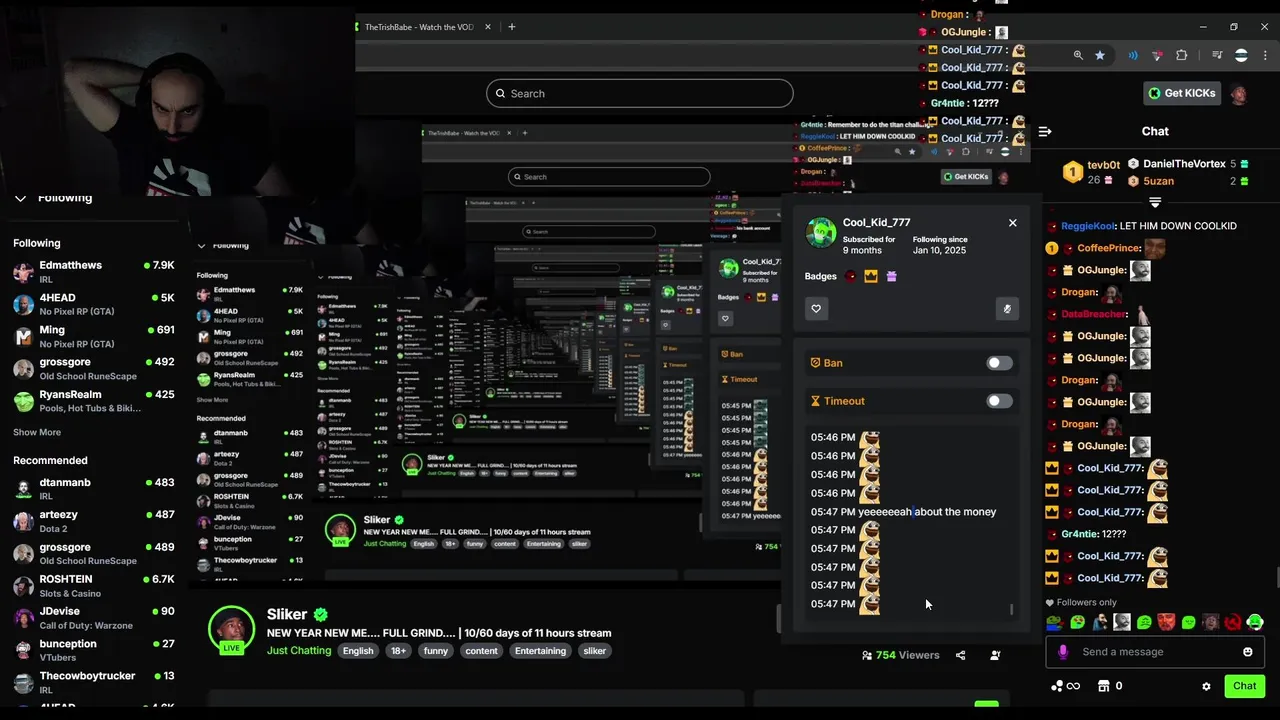Click the purple gift badge in user card
Viewport: 1280px width, 720px height.
point(891,277)
